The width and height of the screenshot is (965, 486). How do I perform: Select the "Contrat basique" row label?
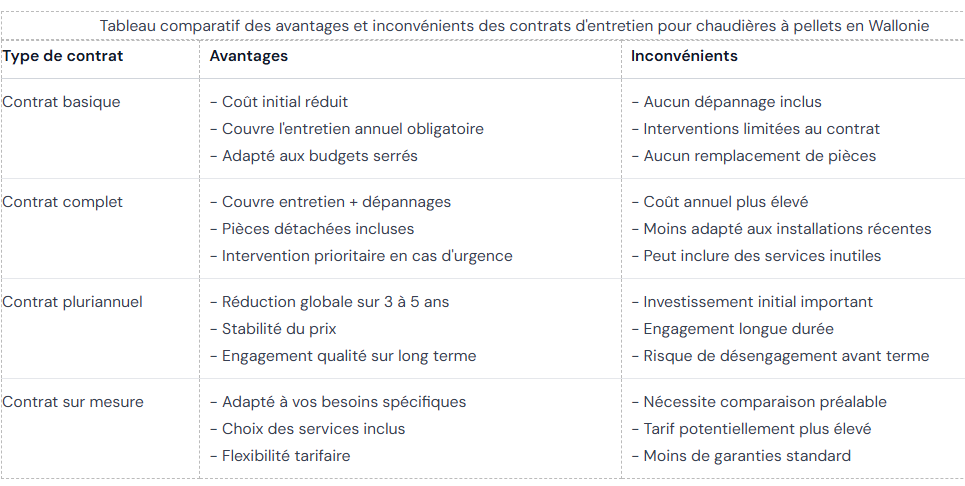pos(61,102)
